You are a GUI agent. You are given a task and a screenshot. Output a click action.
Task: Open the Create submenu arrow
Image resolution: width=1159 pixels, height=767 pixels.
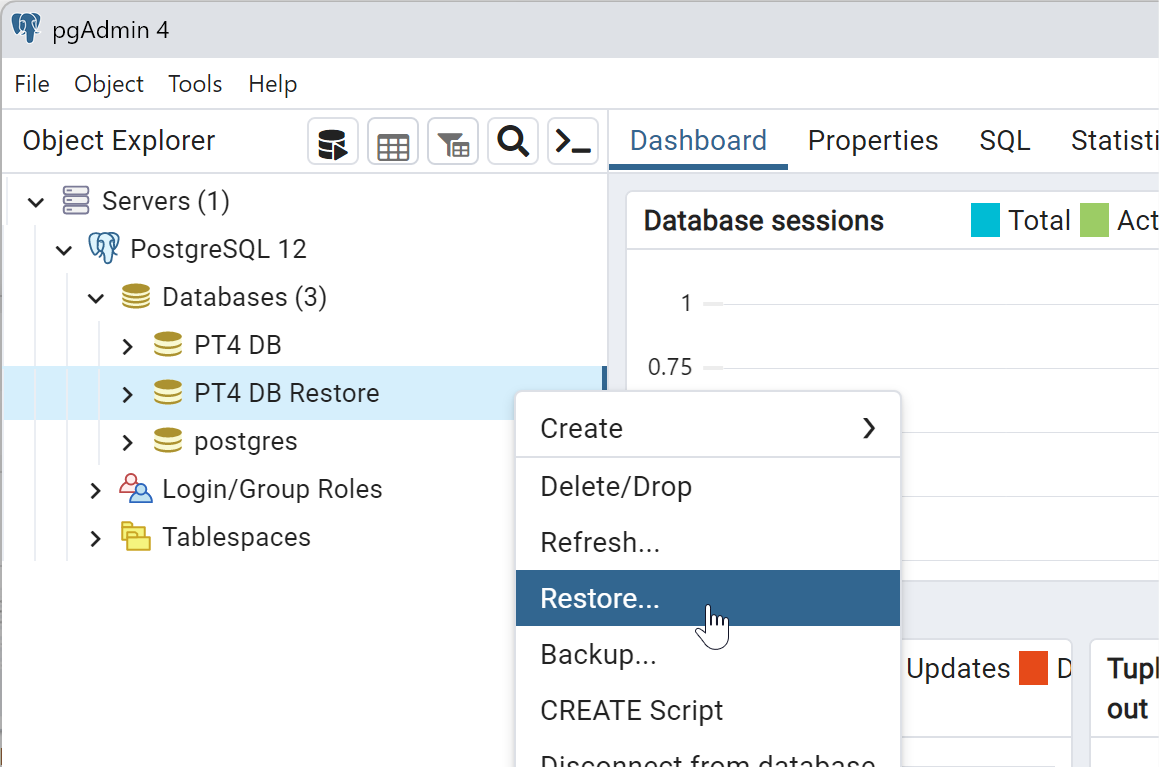869,428
